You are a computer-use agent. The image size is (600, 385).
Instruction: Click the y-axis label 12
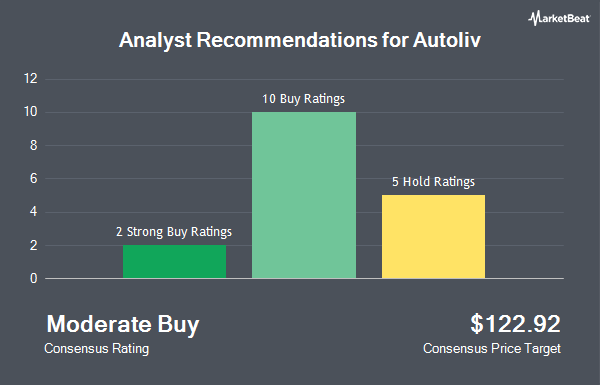31,79
